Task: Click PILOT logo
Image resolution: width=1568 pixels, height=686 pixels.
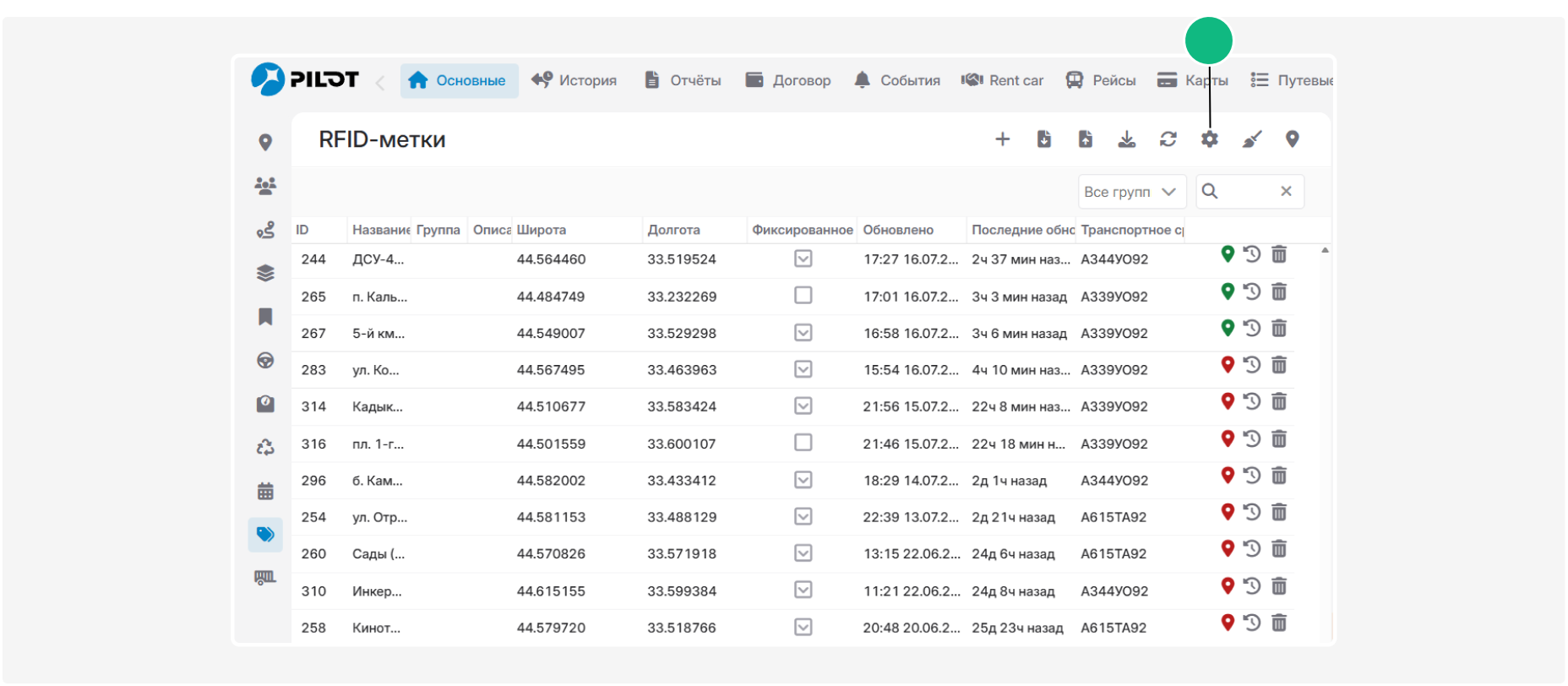Action: coord(305,79)
